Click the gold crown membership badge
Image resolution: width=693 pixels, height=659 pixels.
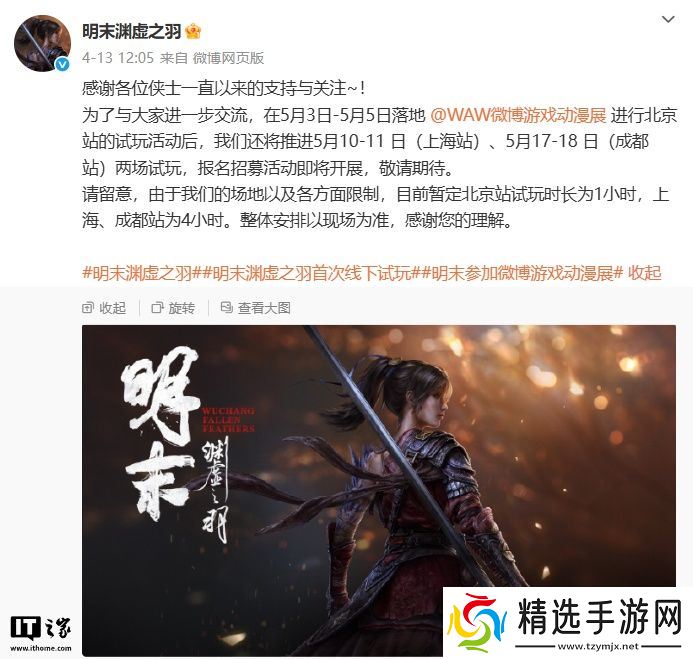194,31
